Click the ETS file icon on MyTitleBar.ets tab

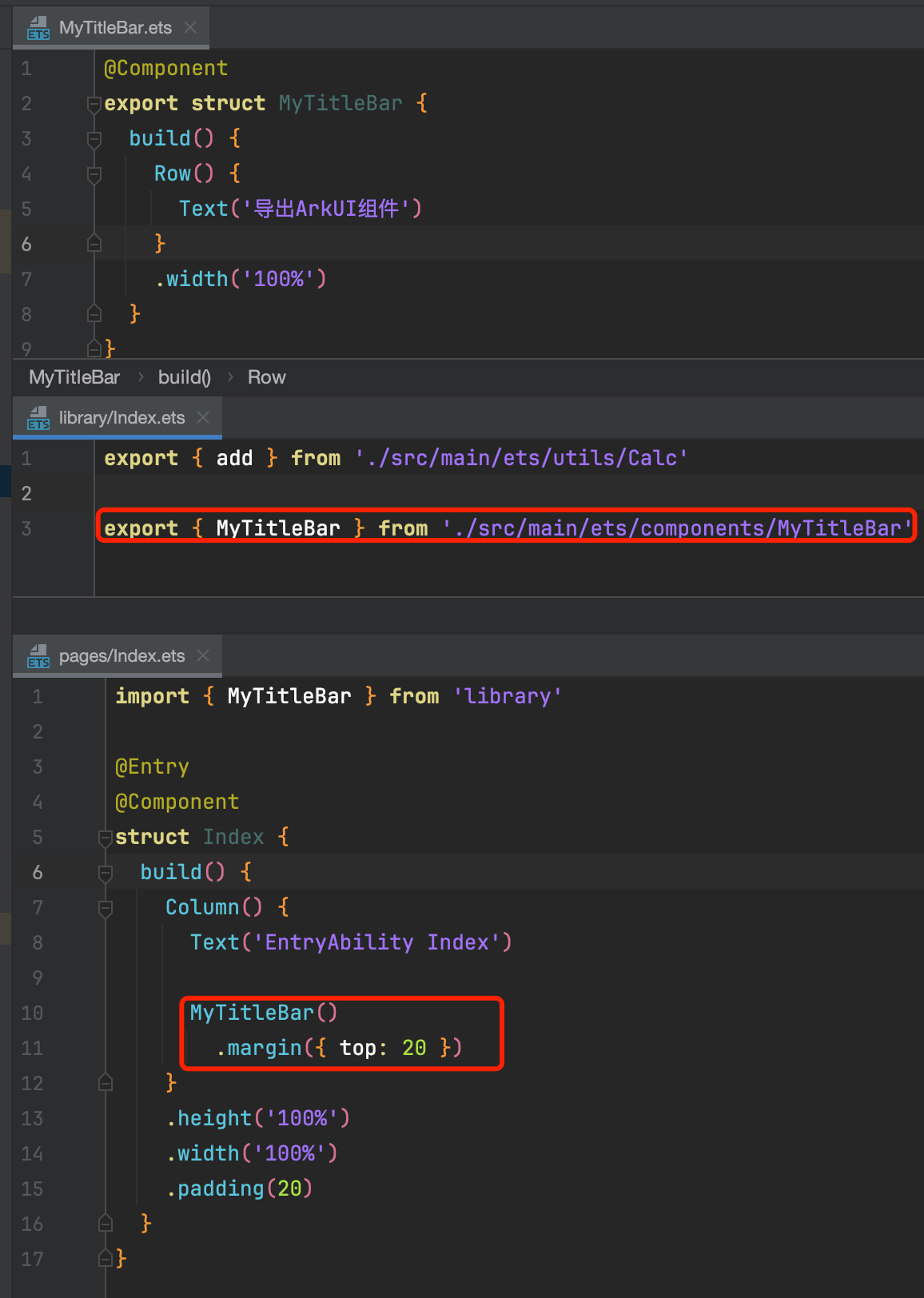pyautogui.click(x=38, y=29)
